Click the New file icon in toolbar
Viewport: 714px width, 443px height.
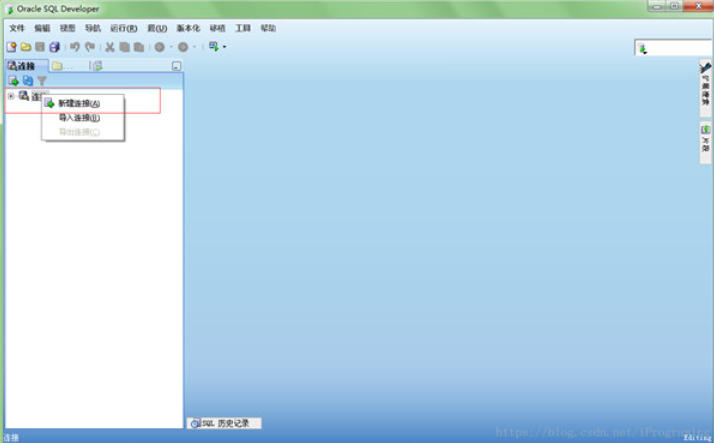(x=11, y=47)
